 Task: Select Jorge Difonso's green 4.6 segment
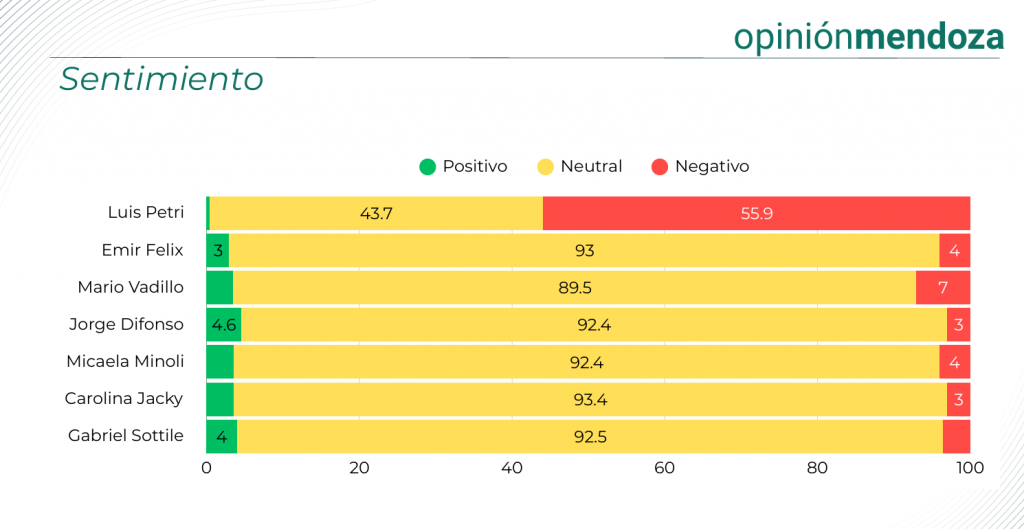pos(223,325)
